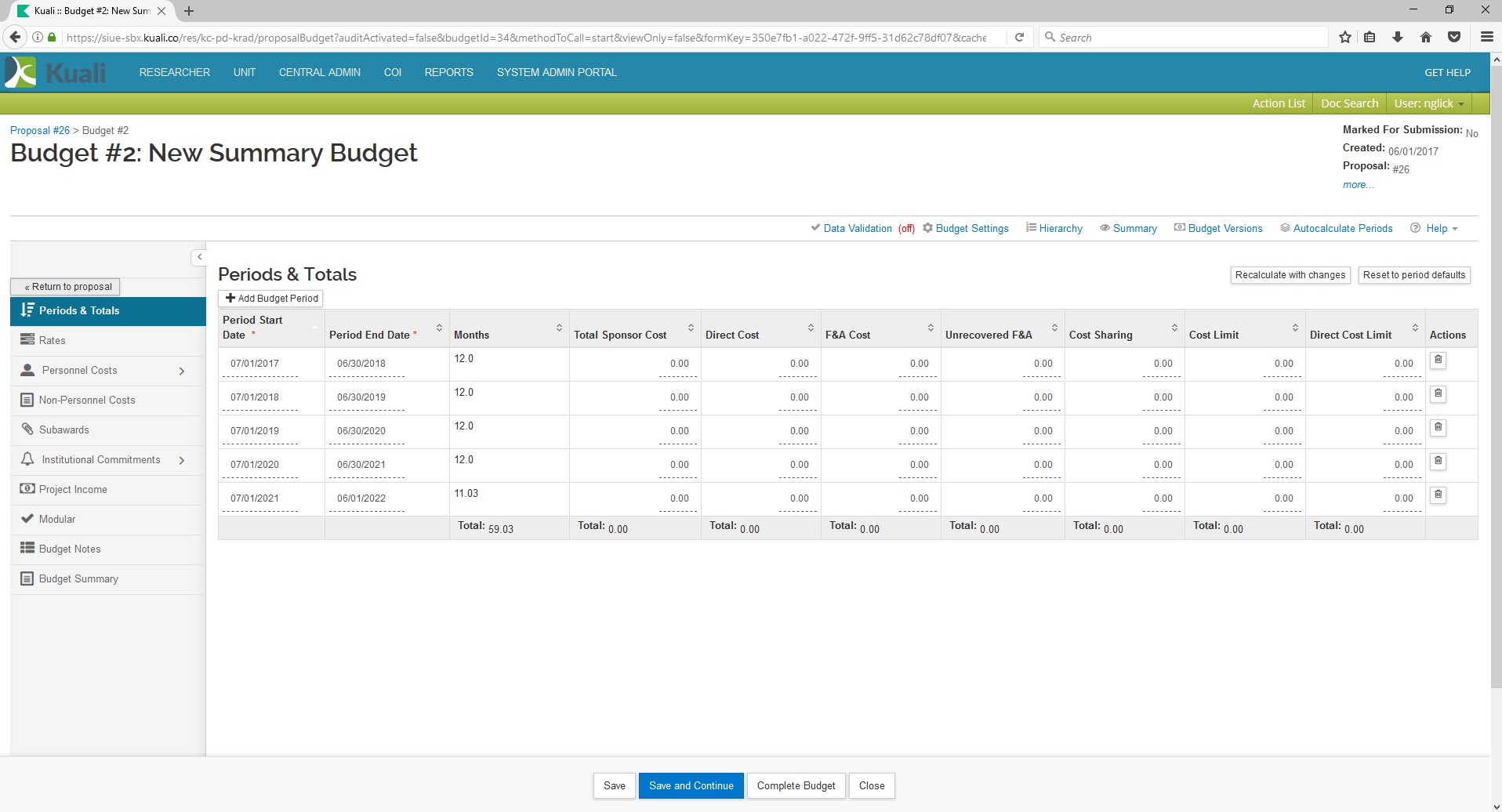
Task: Expand the Personnel Costs section
Action: 182,371
